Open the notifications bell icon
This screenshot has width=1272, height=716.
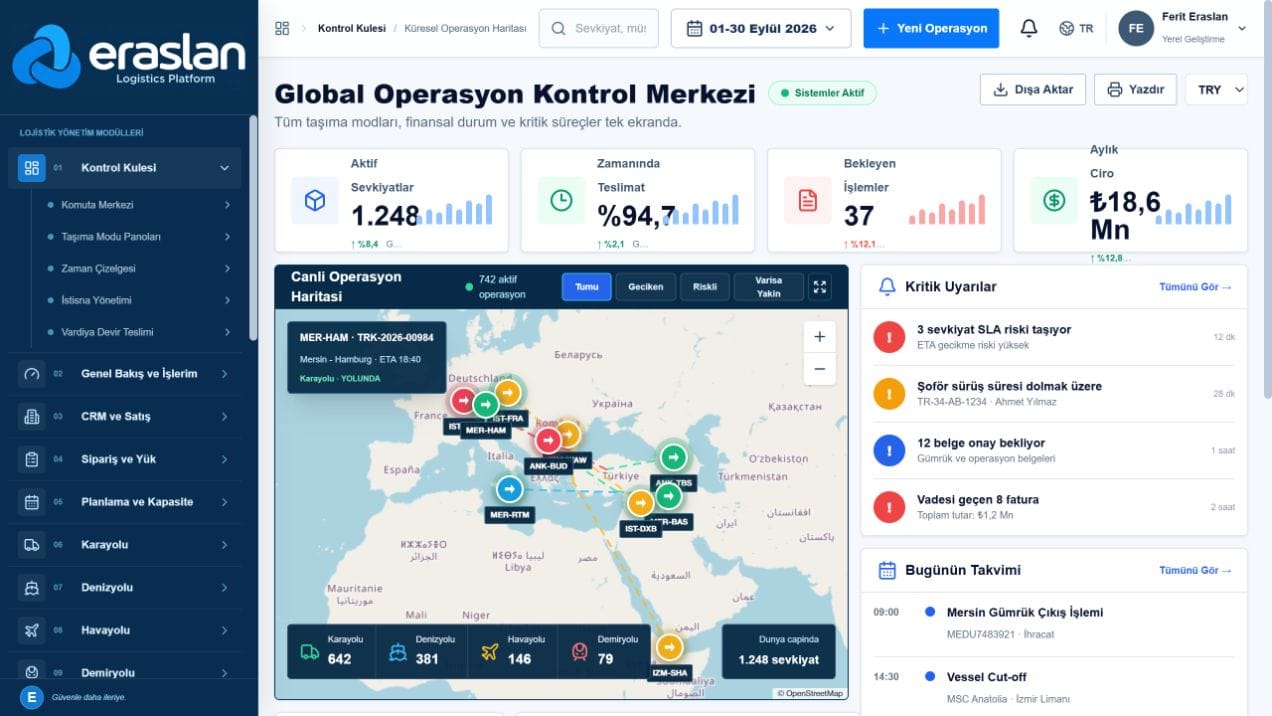click(x=1028, y=28)
